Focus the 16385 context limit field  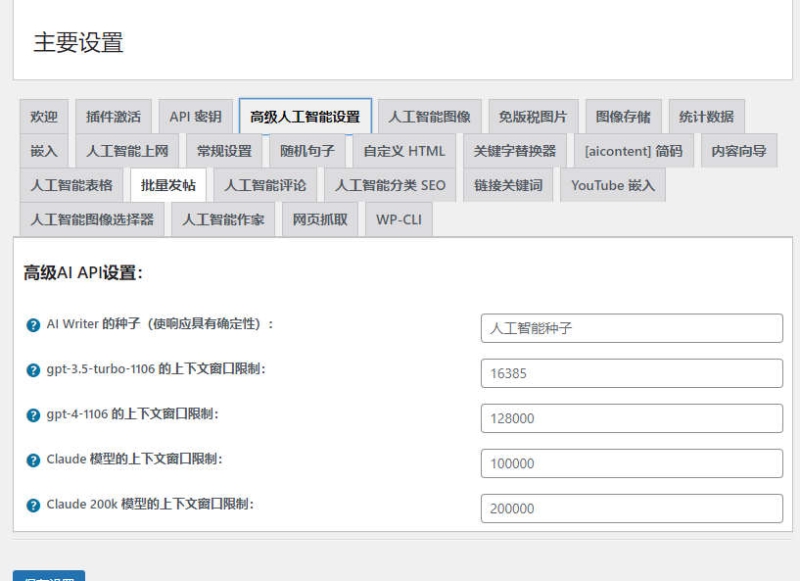632,373
